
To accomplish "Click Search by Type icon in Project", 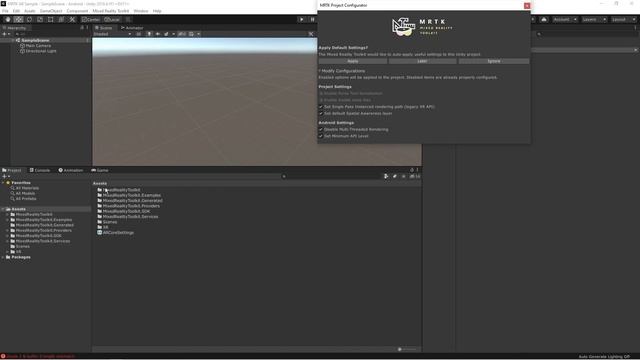I will coord(386,176).
